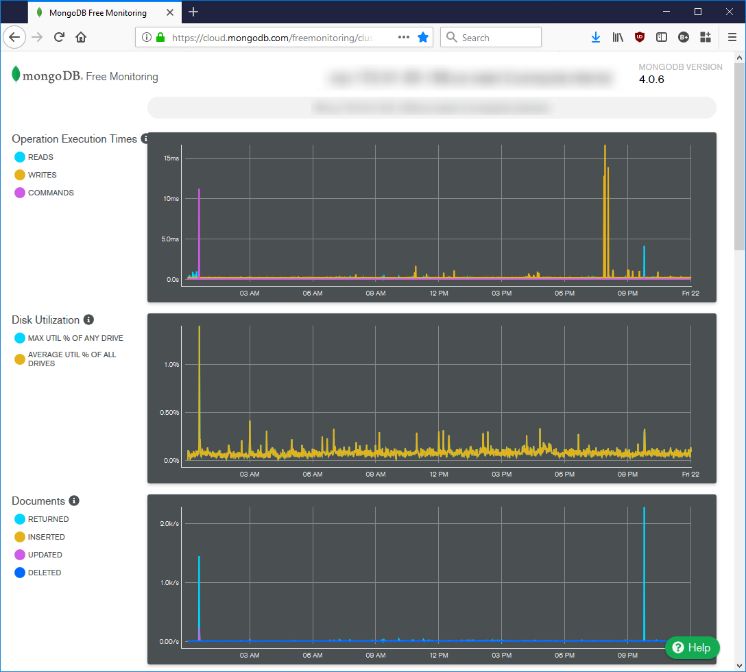Click the info icon beside Operation Execution Times
746x672 pixels.
pyautogui.click(x=146, y=139)
